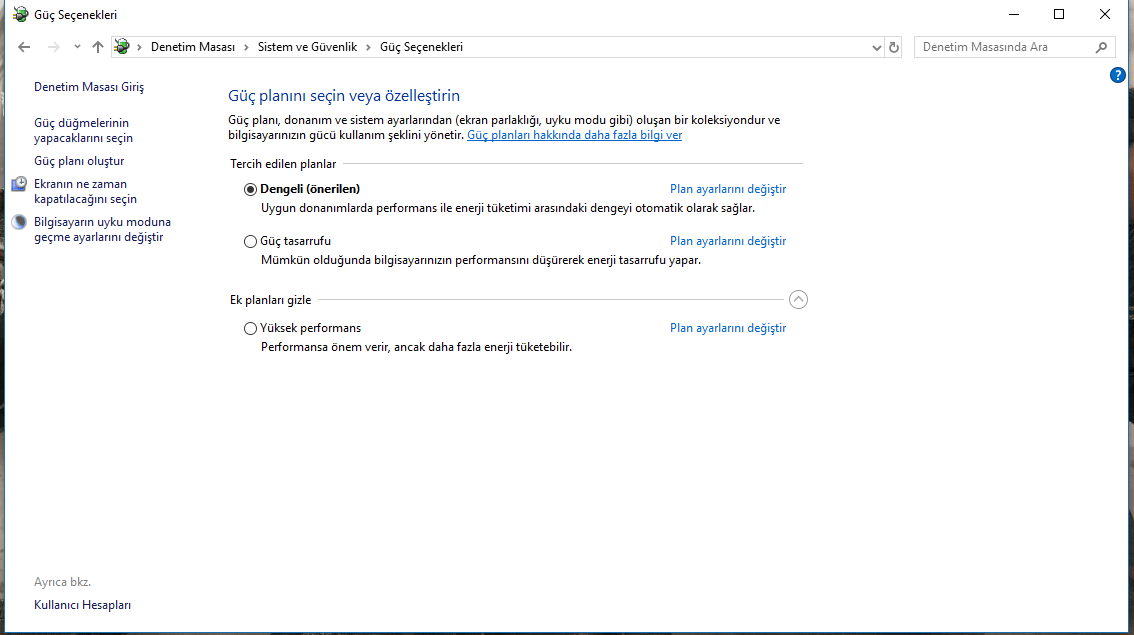Collapse Ek planları gizle section
The width and height of the screenshot is (1134, 635).
point(798,299)
